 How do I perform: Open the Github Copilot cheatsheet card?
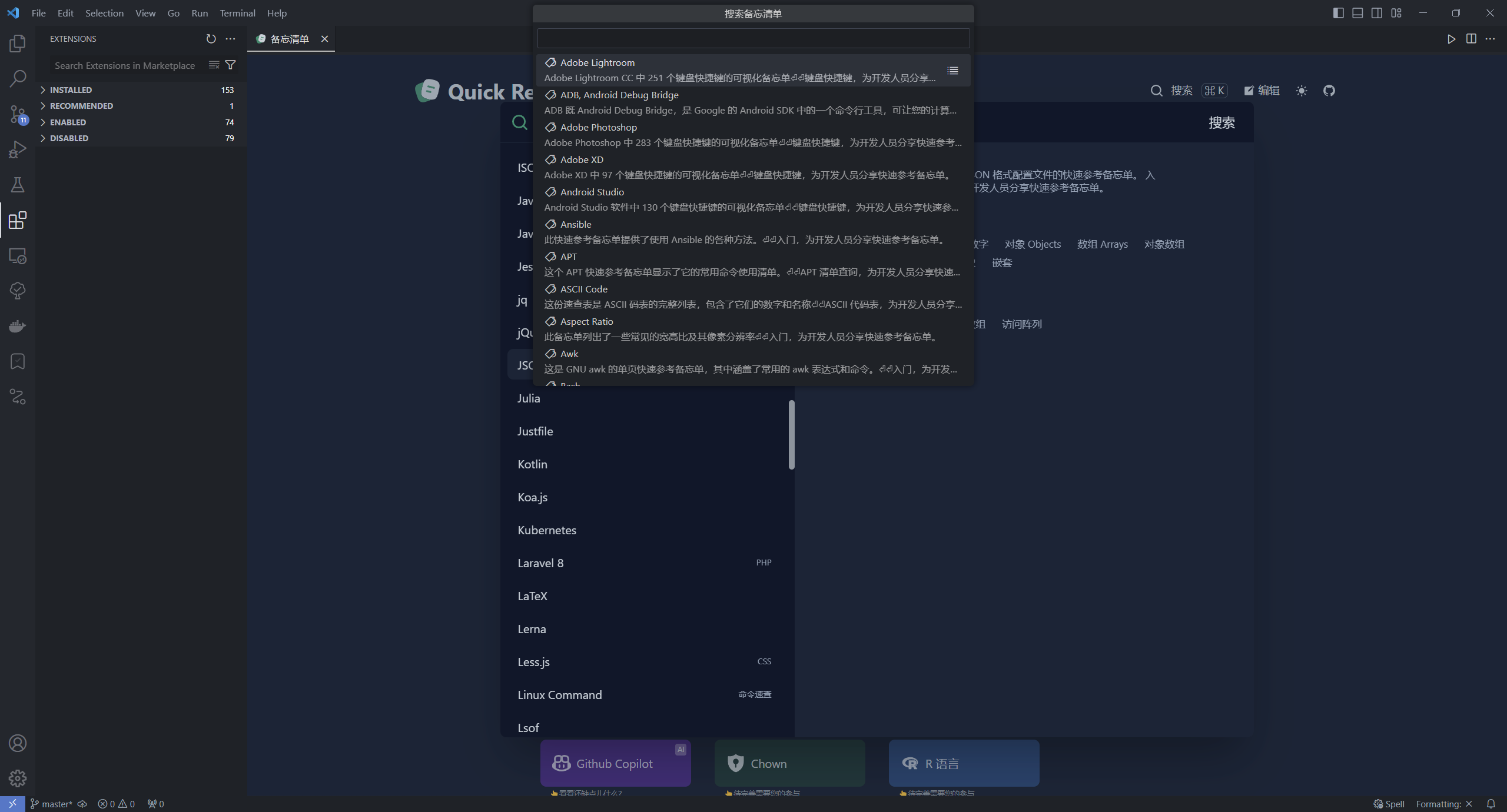[x=615, y=763]
